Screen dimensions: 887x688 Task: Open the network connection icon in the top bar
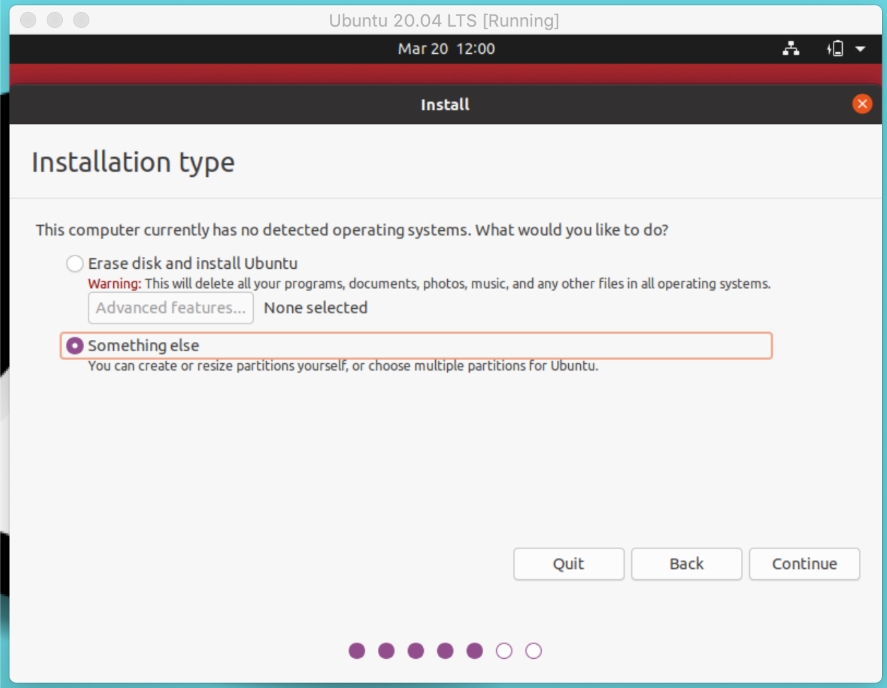(x=791, y=49)
